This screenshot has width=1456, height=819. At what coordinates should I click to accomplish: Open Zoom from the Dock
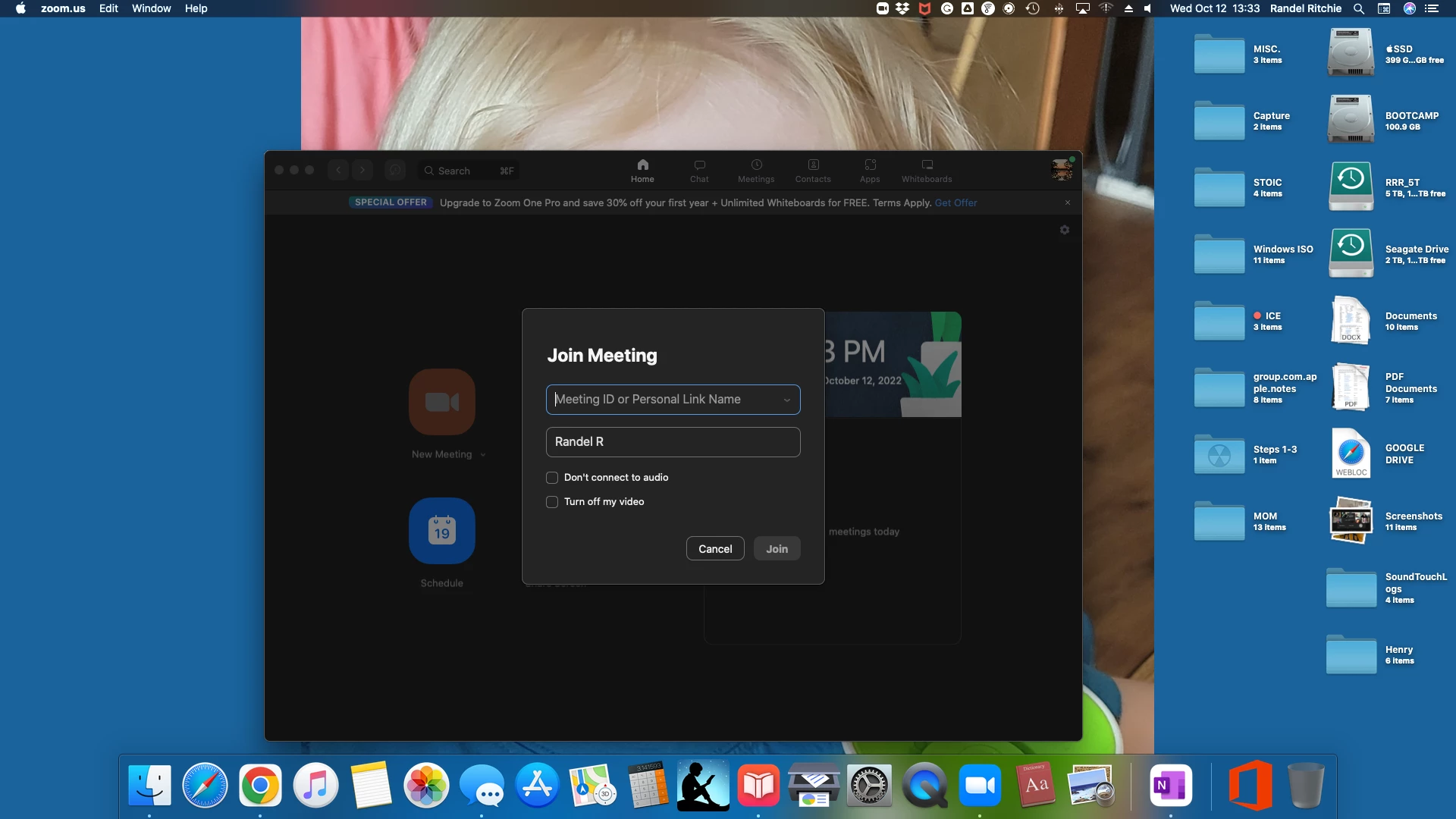(x=980, y=786)
